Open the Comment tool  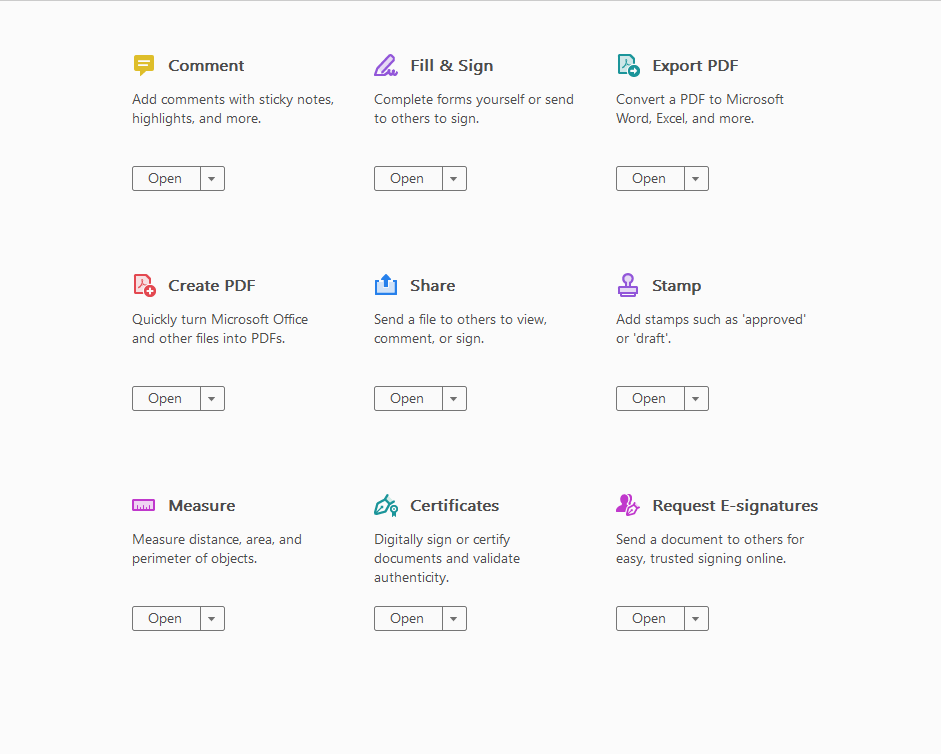pos(165,178)
